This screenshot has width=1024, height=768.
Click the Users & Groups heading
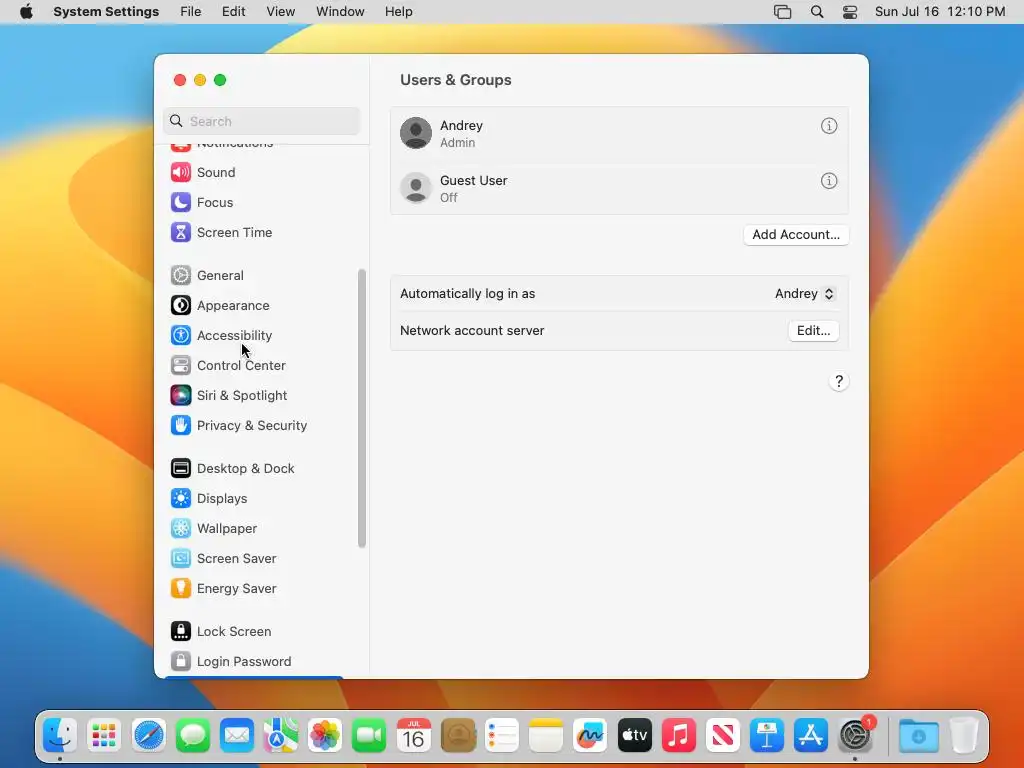click(456, 80)
